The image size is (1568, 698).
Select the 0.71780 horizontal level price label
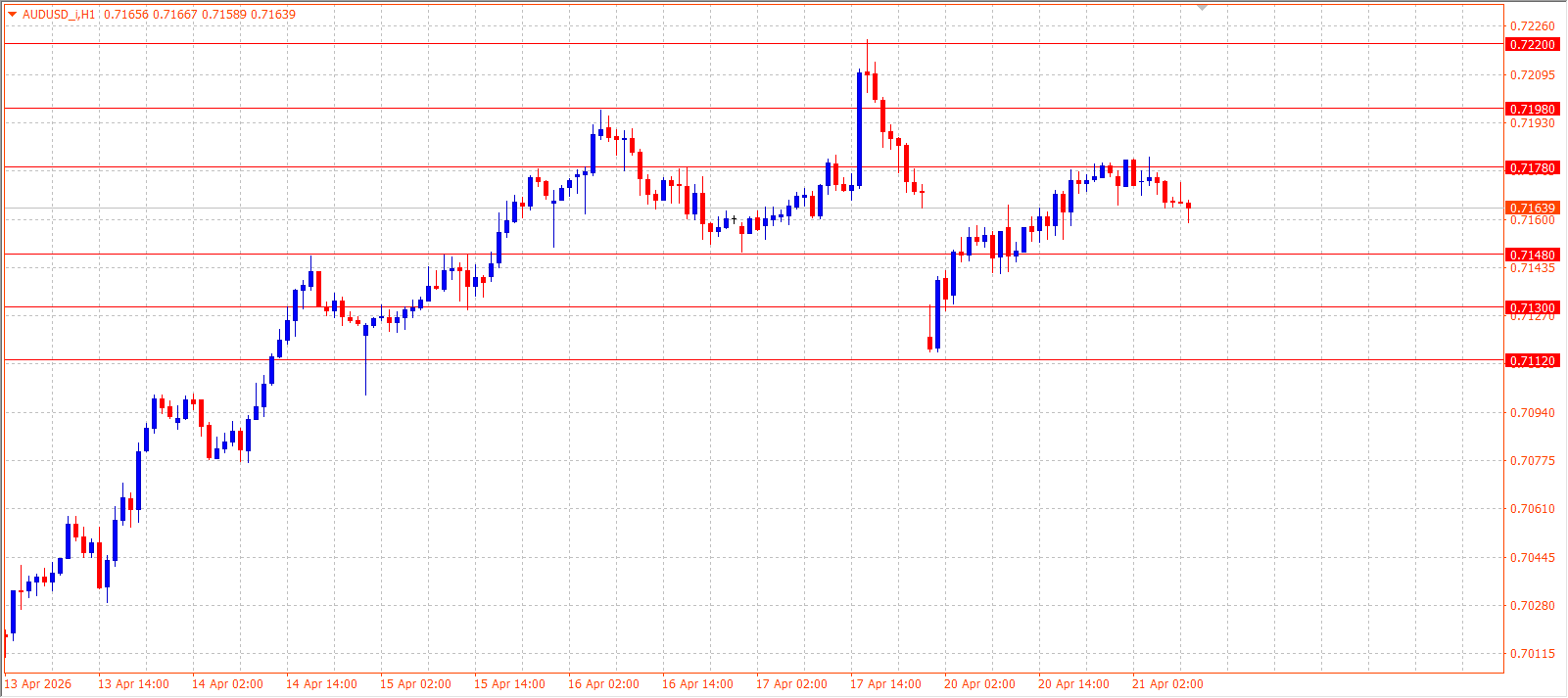(x=1532, y=168)
